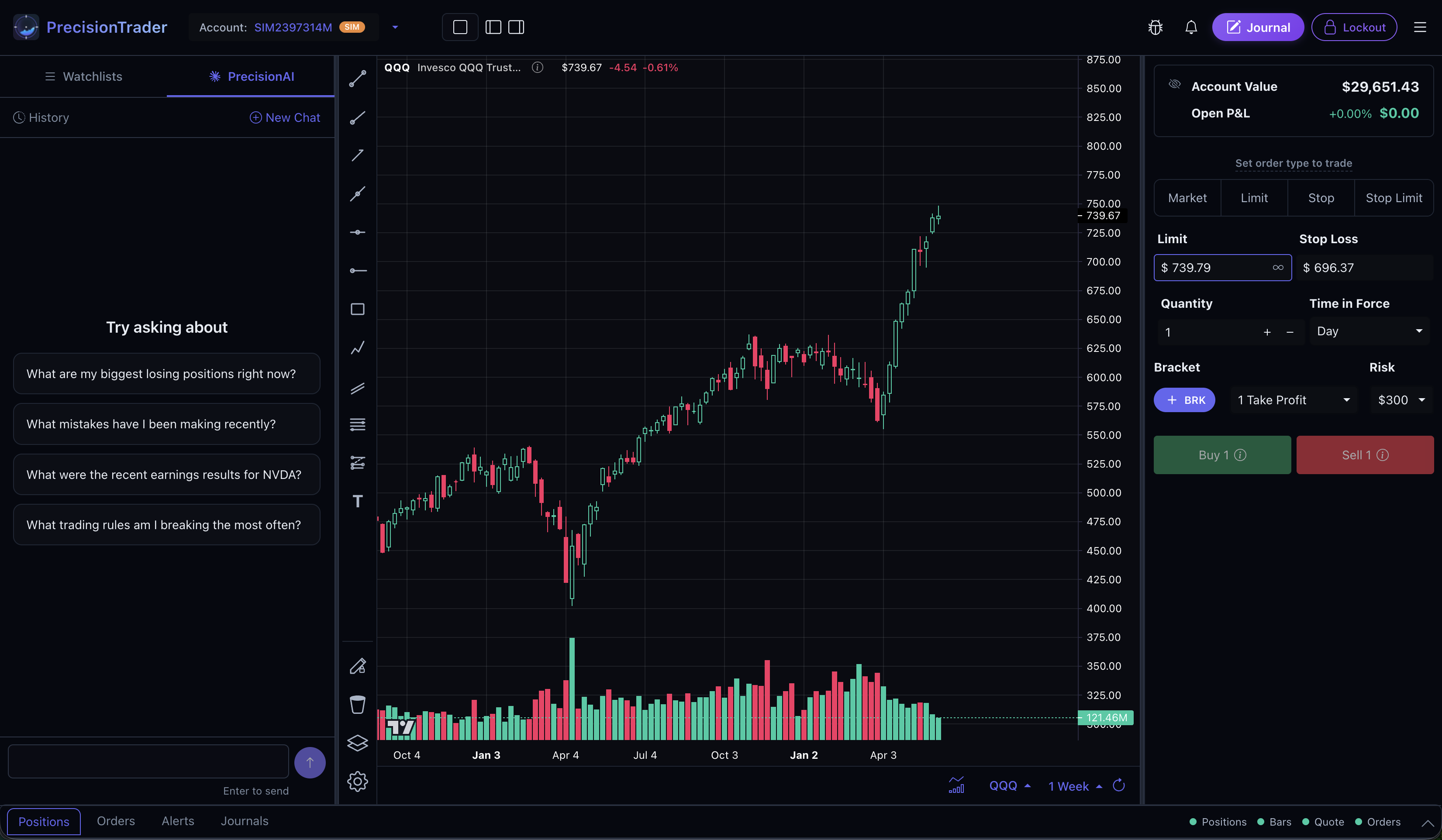Select the horizontal line drawing tool
Screen dimensions: 1442x840
tap(358, 232)
